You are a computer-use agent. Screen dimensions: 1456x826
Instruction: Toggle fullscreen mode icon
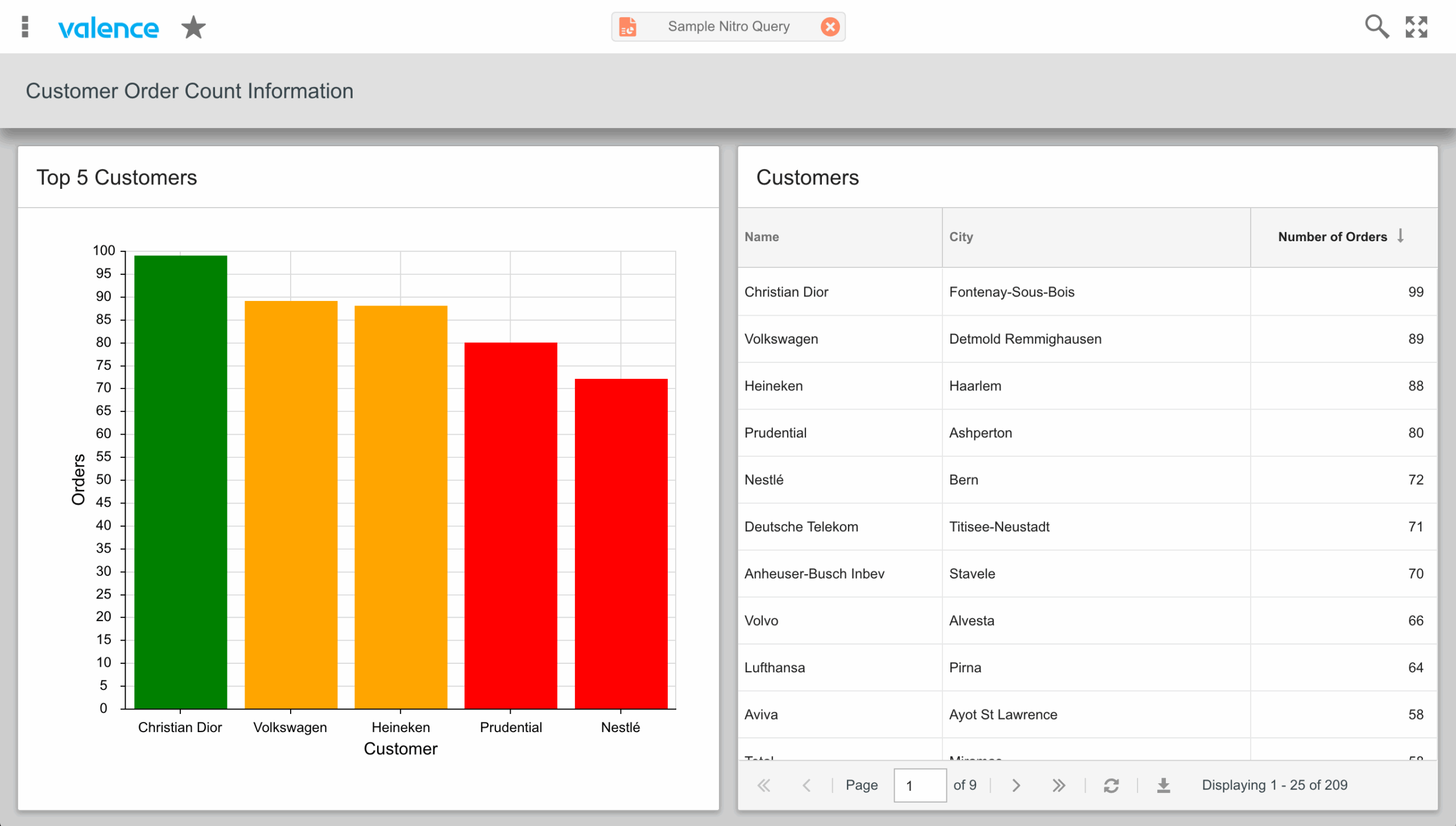point(1416,27)
